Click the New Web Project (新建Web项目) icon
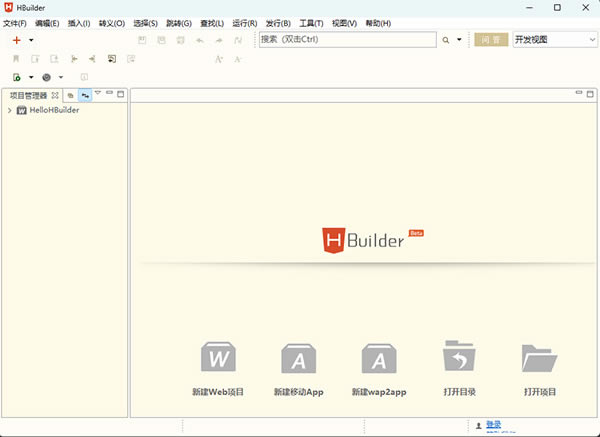The height and width of the screenshot is (437, 600). pos(218,358)
